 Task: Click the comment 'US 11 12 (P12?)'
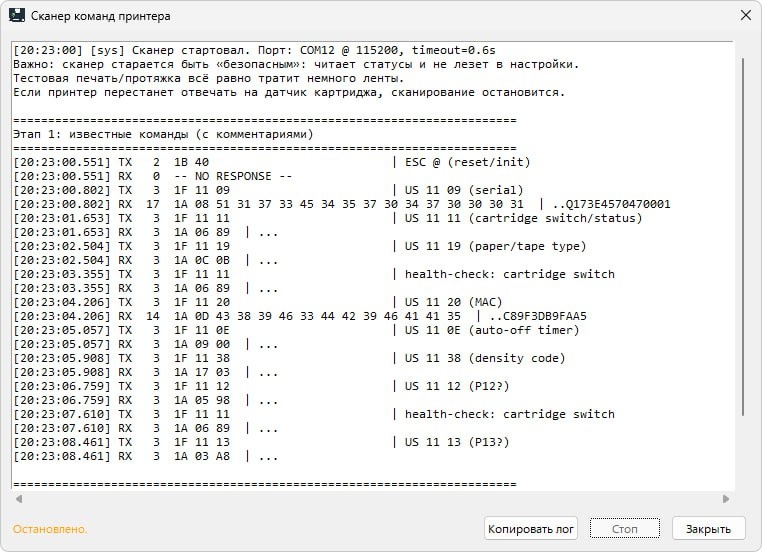point(457,386)
